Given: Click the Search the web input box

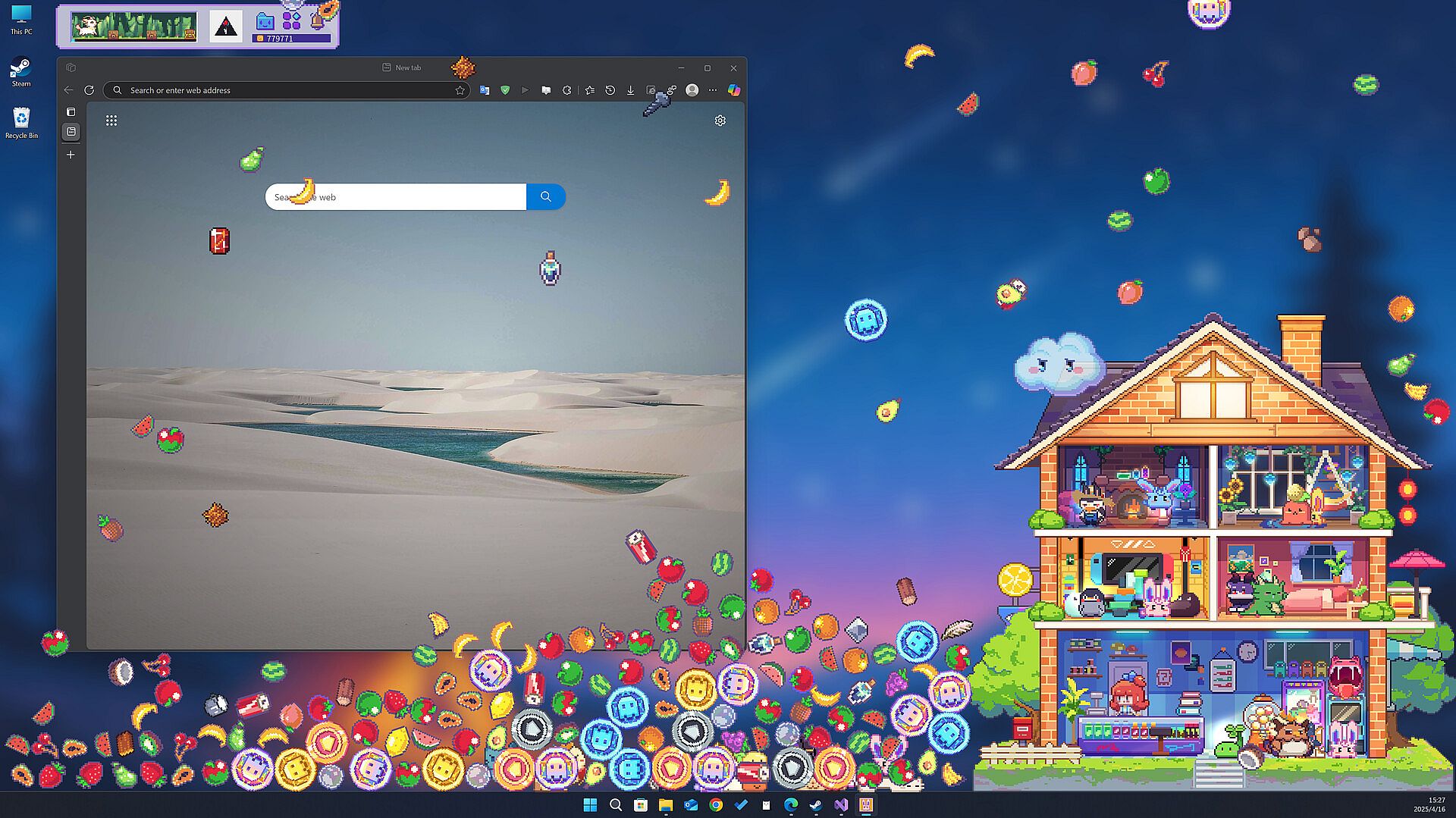Looking at the screenshot, I should point(396,197).
